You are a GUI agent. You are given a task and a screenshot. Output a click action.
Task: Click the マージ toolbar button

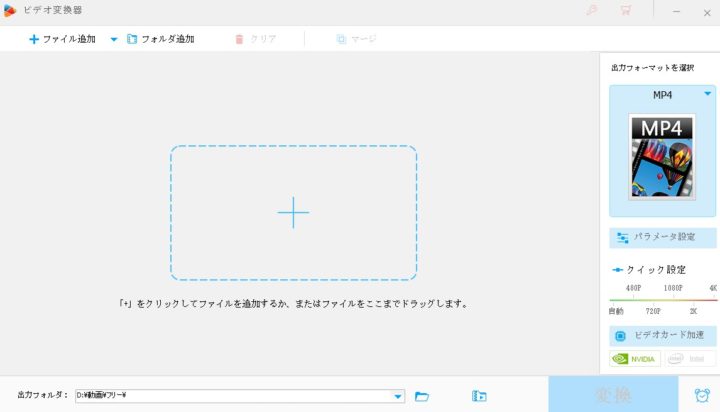click(x=356, y=39)
